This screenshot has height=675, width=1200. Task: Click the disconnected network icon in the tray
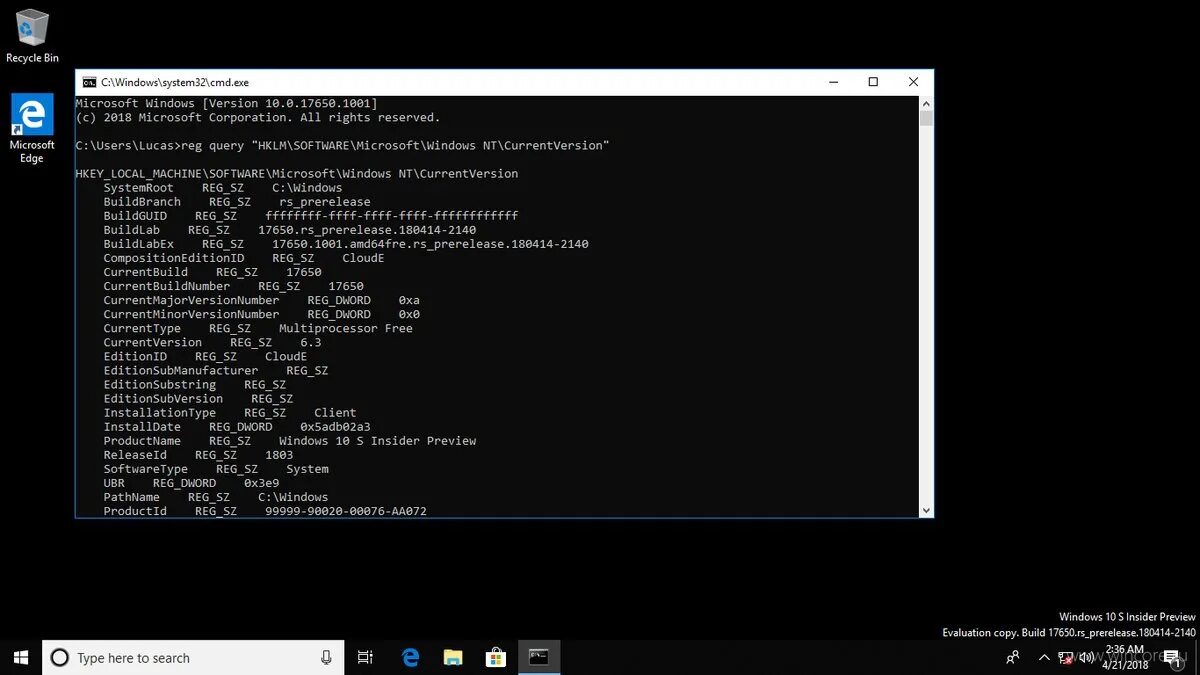[x=1066, y=657]
